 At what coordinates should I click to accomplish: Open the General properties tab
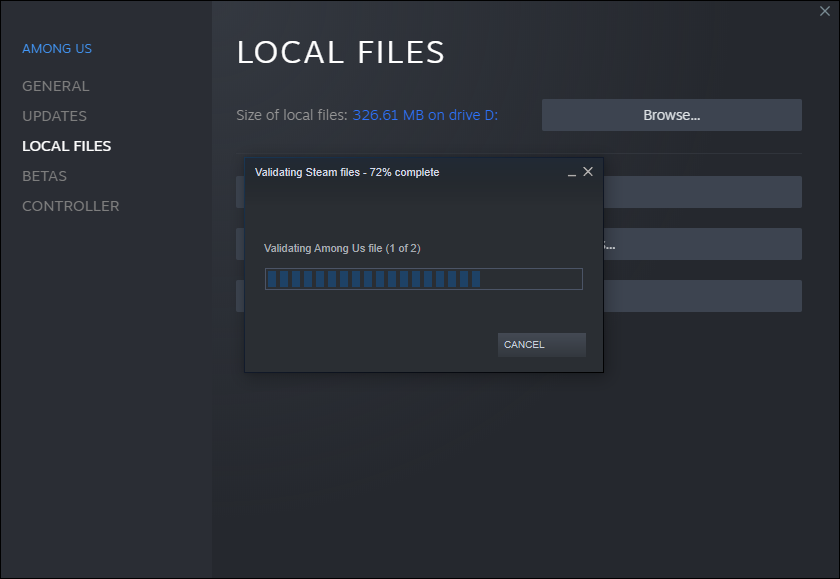pyautogui.click(x=56, y=86)
